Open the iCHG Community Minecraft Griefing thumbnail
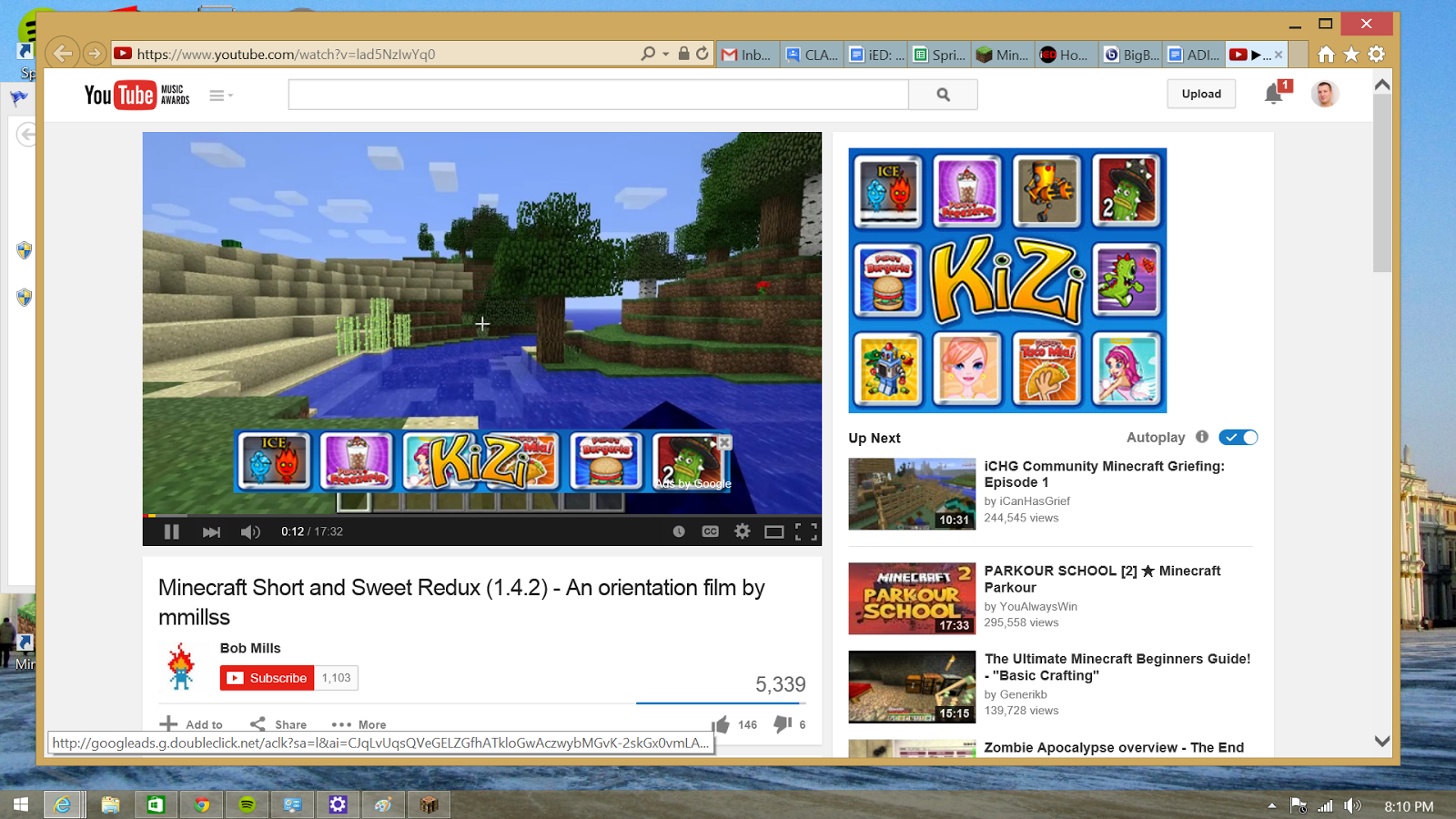The image size is (1456, 819). [911, 493]
